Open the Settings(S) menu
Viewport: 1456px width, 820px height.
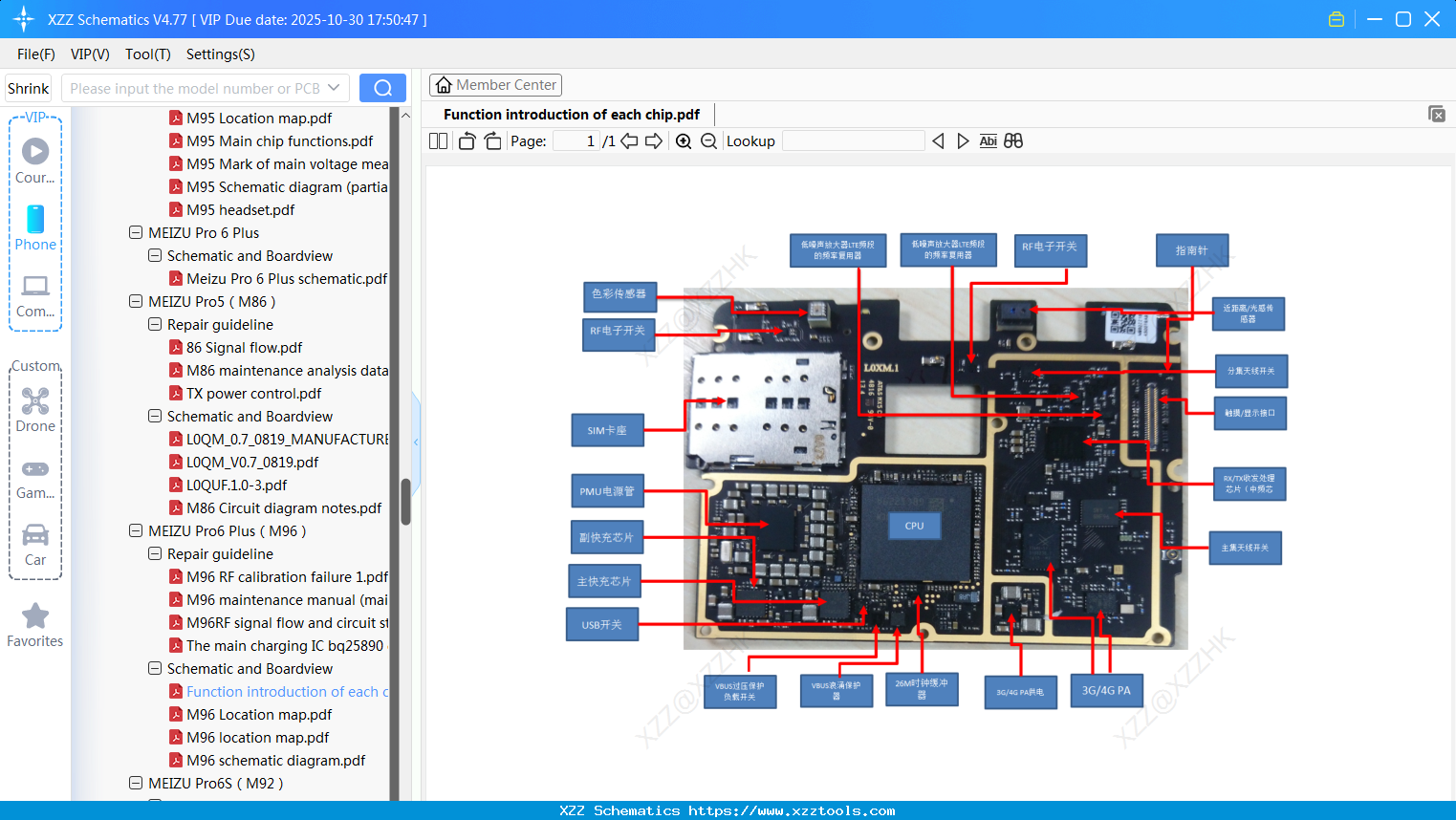[220, 54]
